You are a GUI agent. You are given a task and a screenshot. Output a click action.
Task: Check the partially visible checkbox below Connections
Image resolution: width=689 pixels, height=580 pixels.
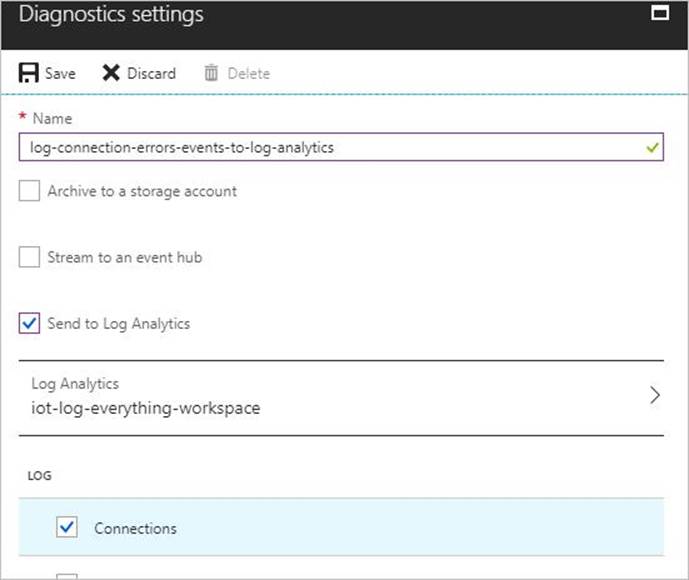point(66,575)
